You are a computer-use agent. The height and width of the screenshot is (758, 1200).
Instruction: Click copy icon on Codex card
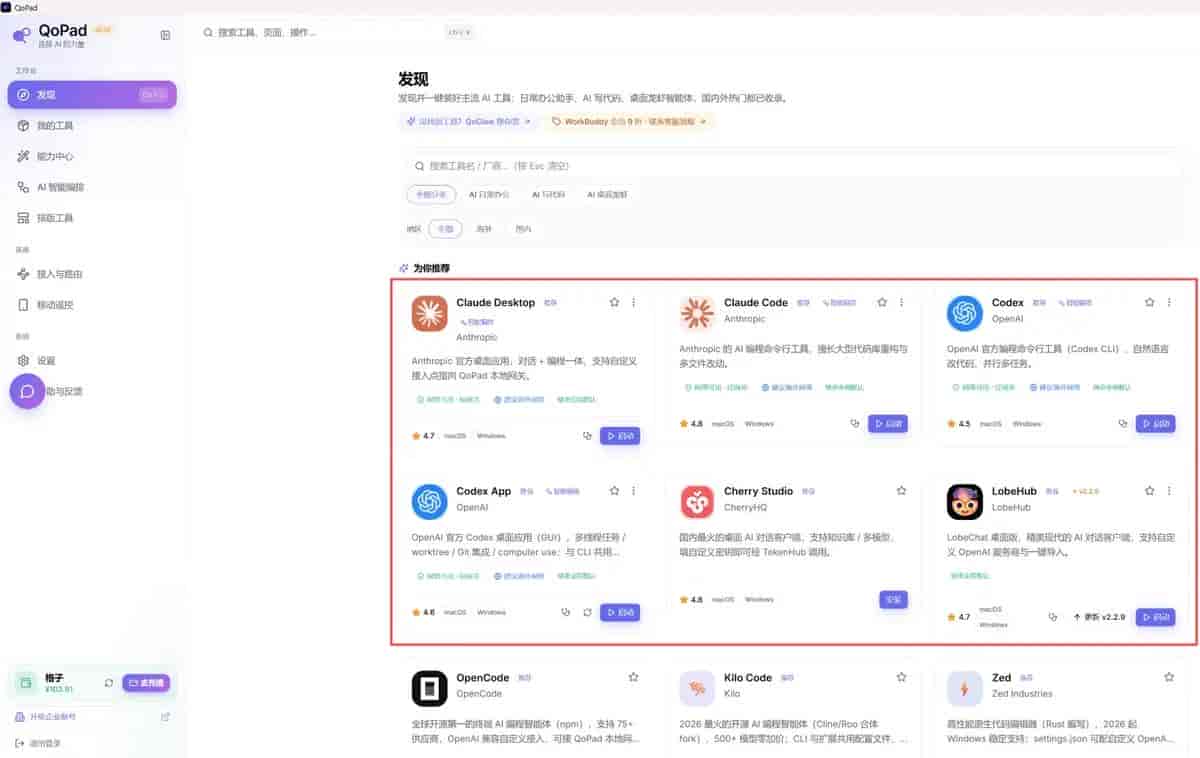coord(1123,424)
